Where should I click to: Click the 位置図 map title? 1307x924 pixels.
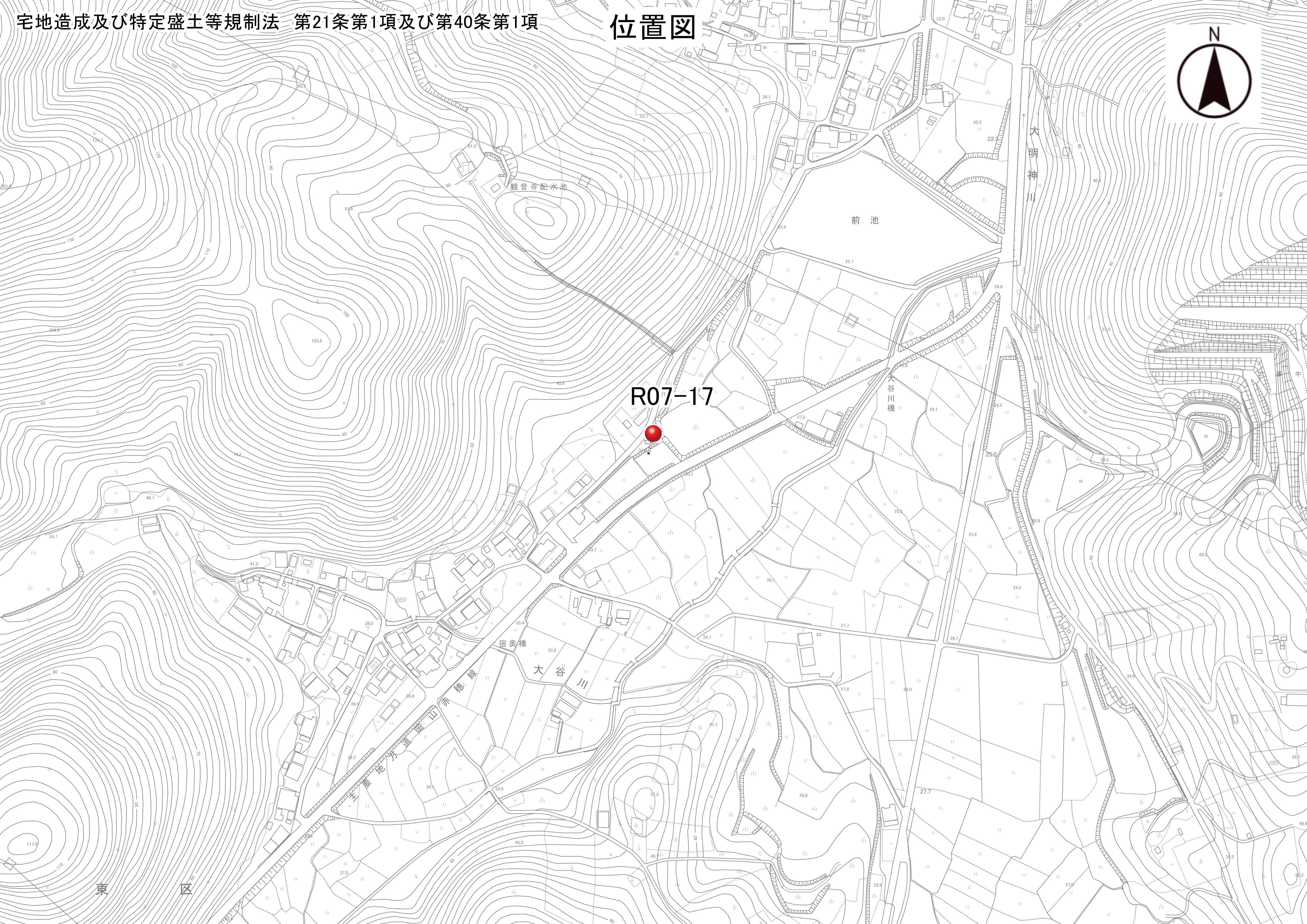653,27
